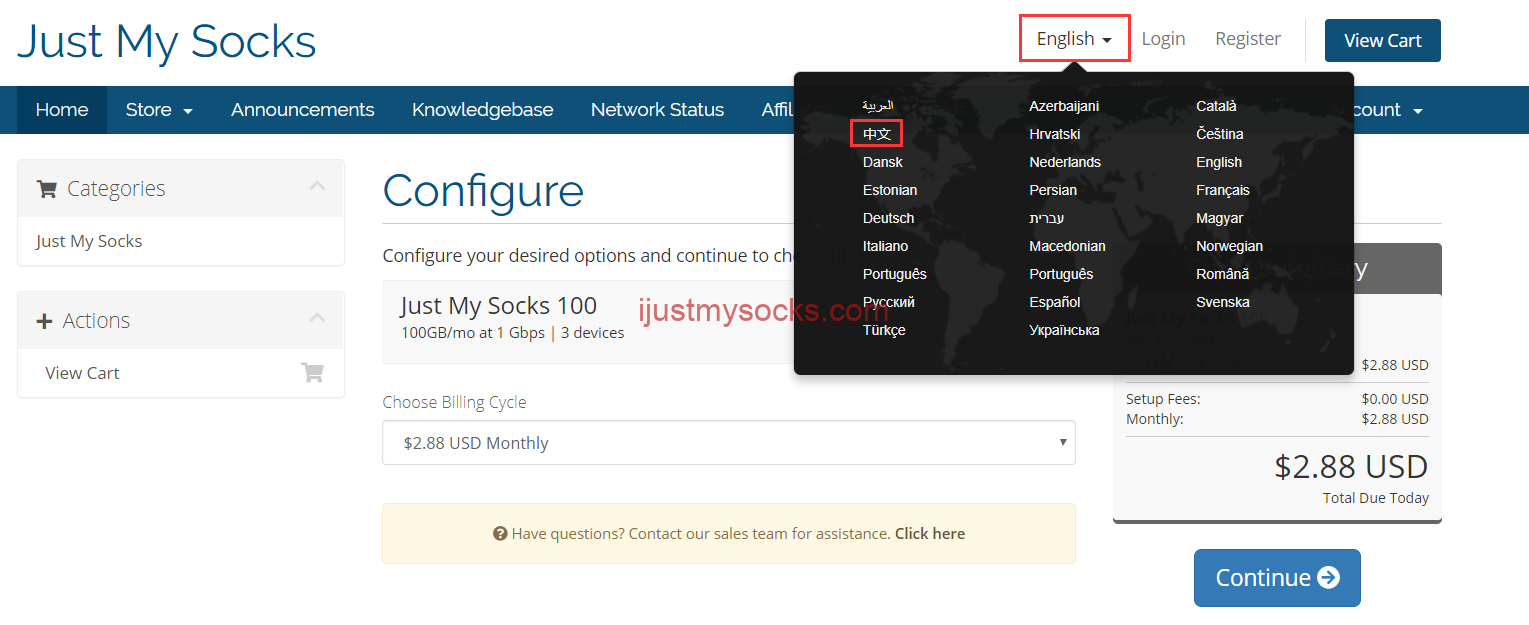The height and width of the screenshot is (625, 1529).
Task: Expand the Store menu in the navigation bar
Action: pos(159,110)
